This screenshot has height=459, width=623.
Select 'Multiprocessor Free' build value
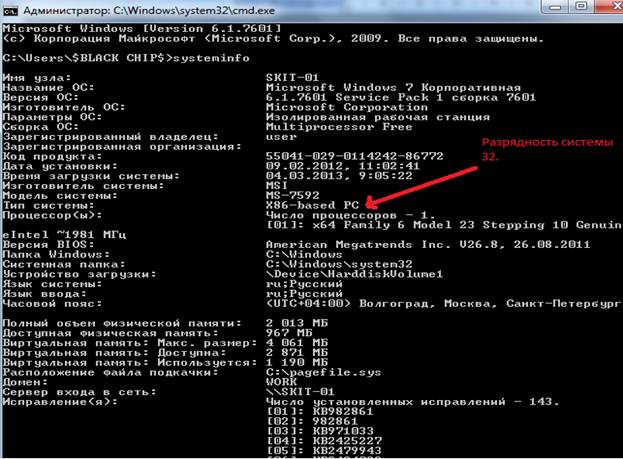[x=339, y=127]
